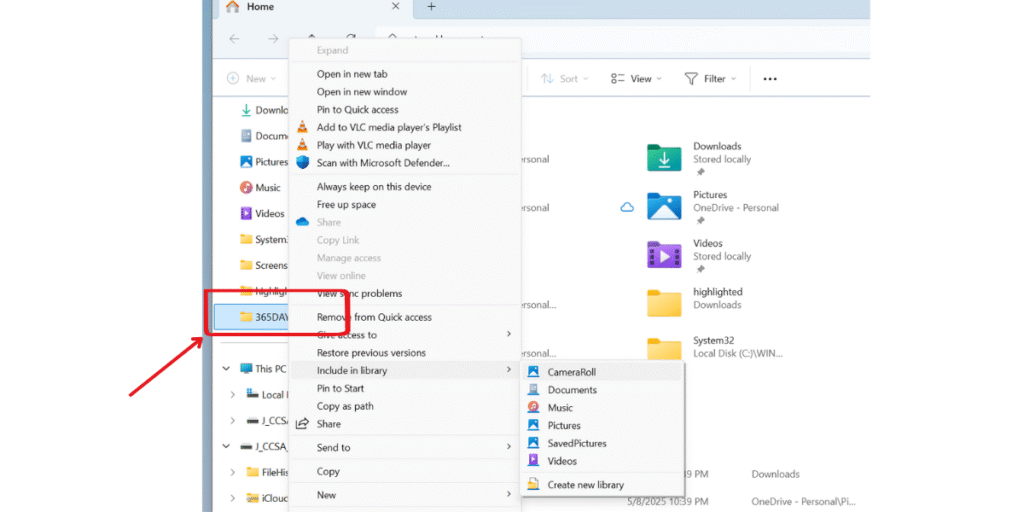Open the View dropdown in the toolbar
The height and width of the screenshot is (512, 1024).
(636, 78)
